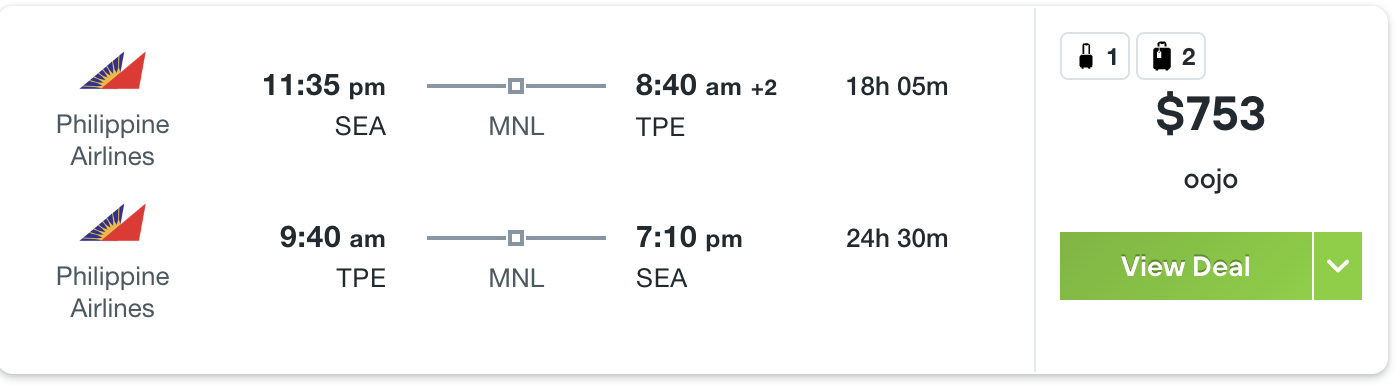Select the 24h 30m return duration
The image size is (1398, 386).
(x=897, y=239)
